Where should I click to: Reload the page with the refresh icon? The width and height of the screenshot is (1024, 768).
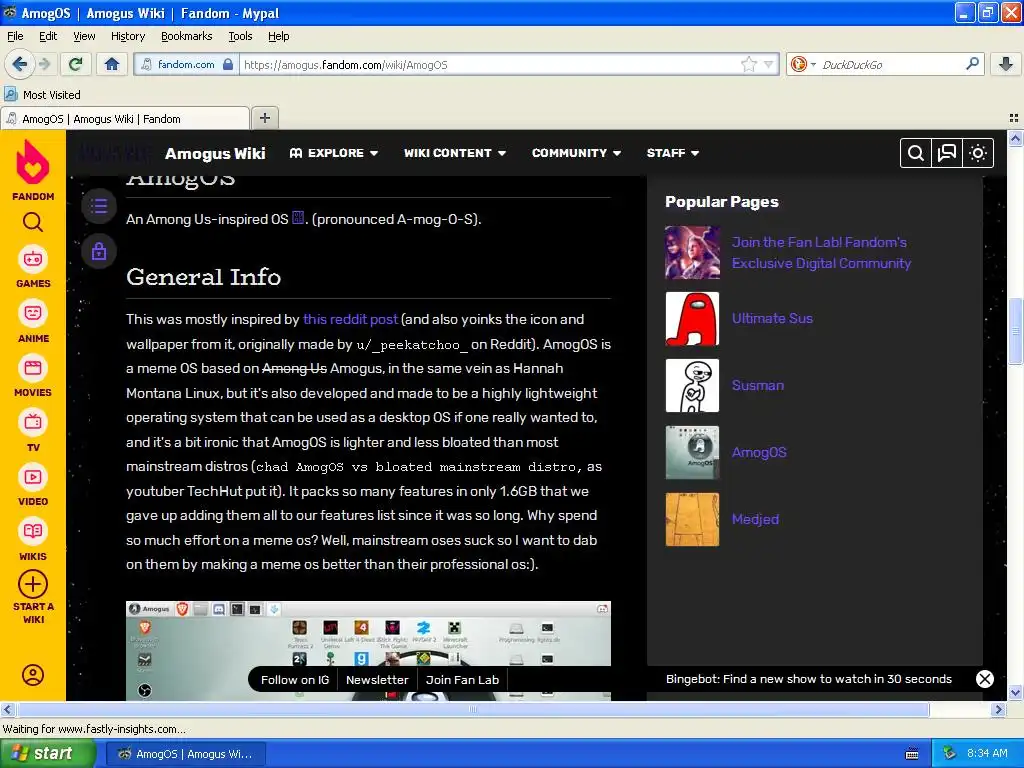click(x=75, y=64)
